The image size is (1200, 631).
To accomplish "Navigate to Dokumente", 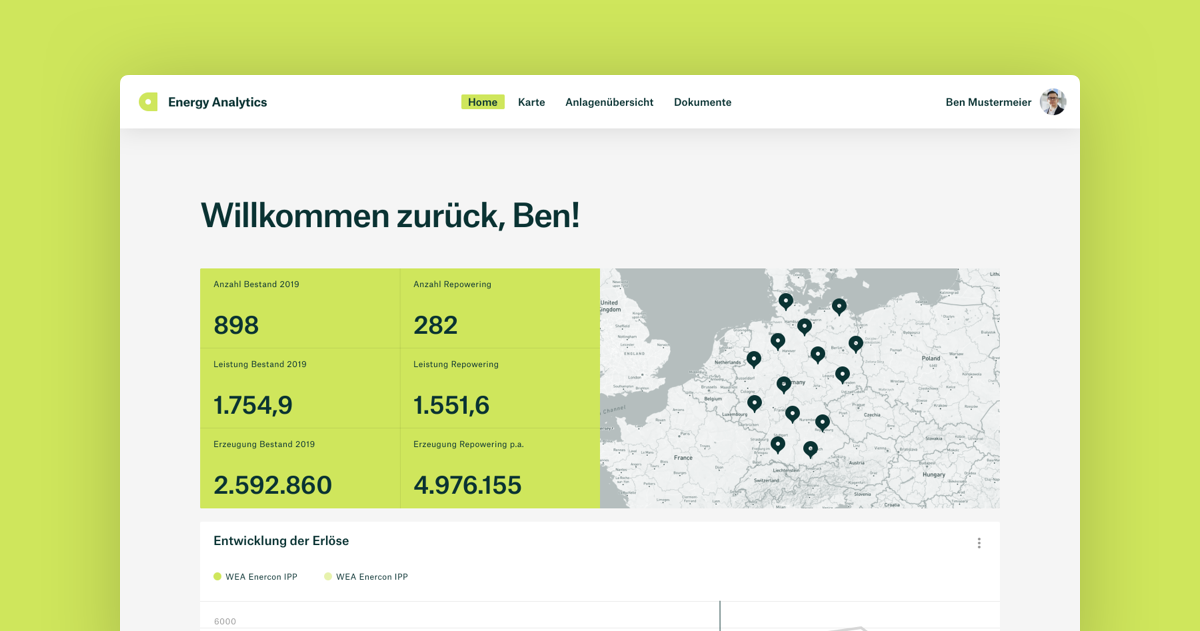I will [x=702, y=101].
